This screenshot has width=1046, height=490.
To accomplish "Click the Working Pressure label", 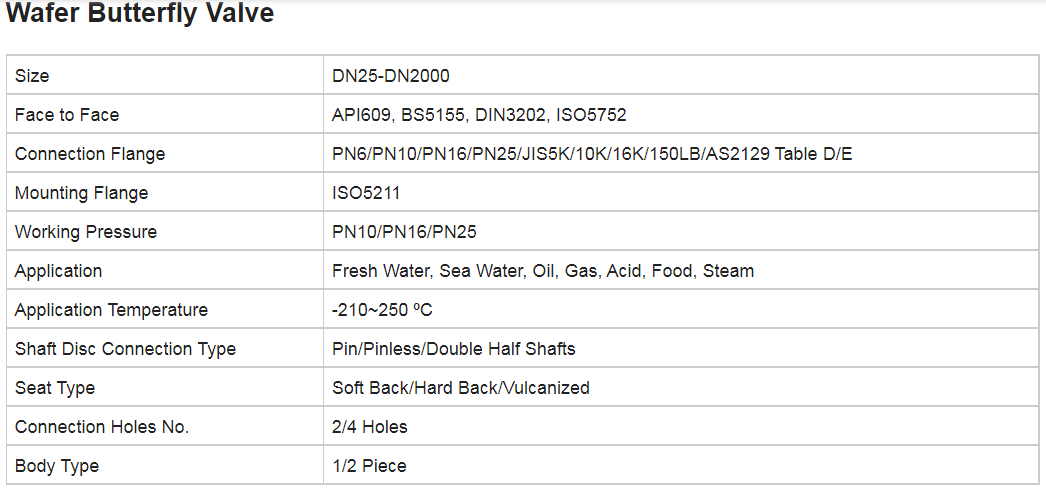I will [86, 232].
